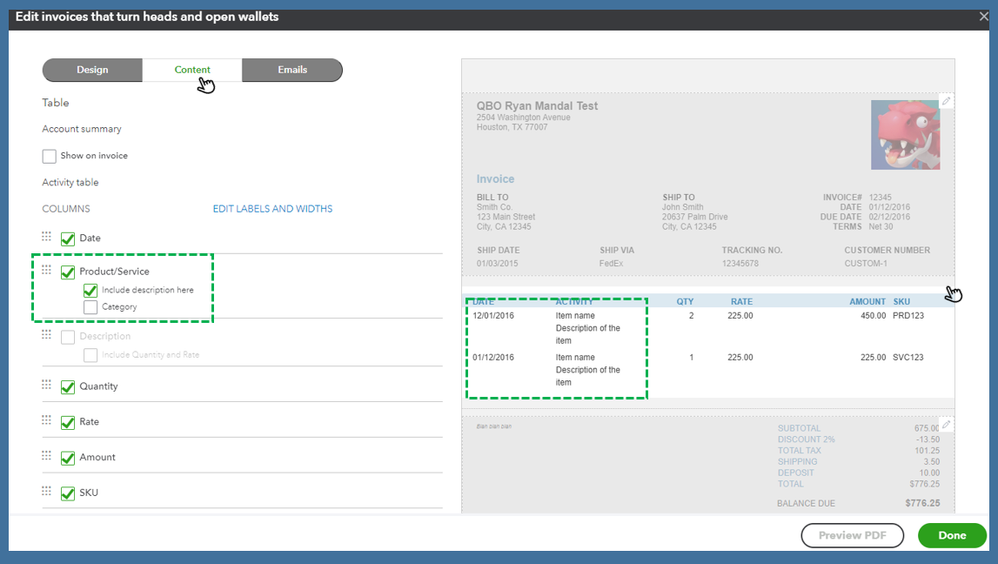This screenshot has width=998, height=564.
Task: Click the drag handle beside Product/Service
Action: 46,270
